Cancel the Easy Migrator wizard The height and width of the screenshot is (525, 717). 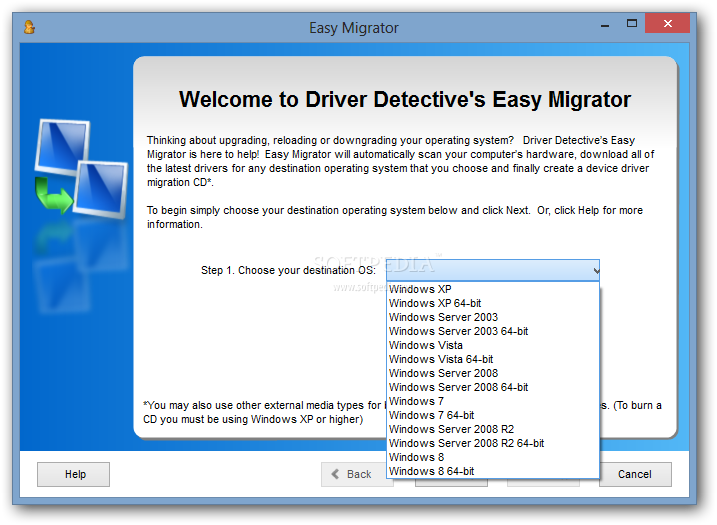pos(635,474)
